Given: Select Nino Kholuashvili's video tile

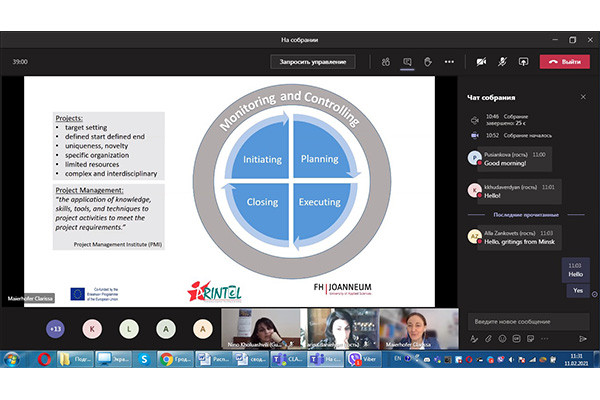Looking at the screenshot, I should (260, 328).
